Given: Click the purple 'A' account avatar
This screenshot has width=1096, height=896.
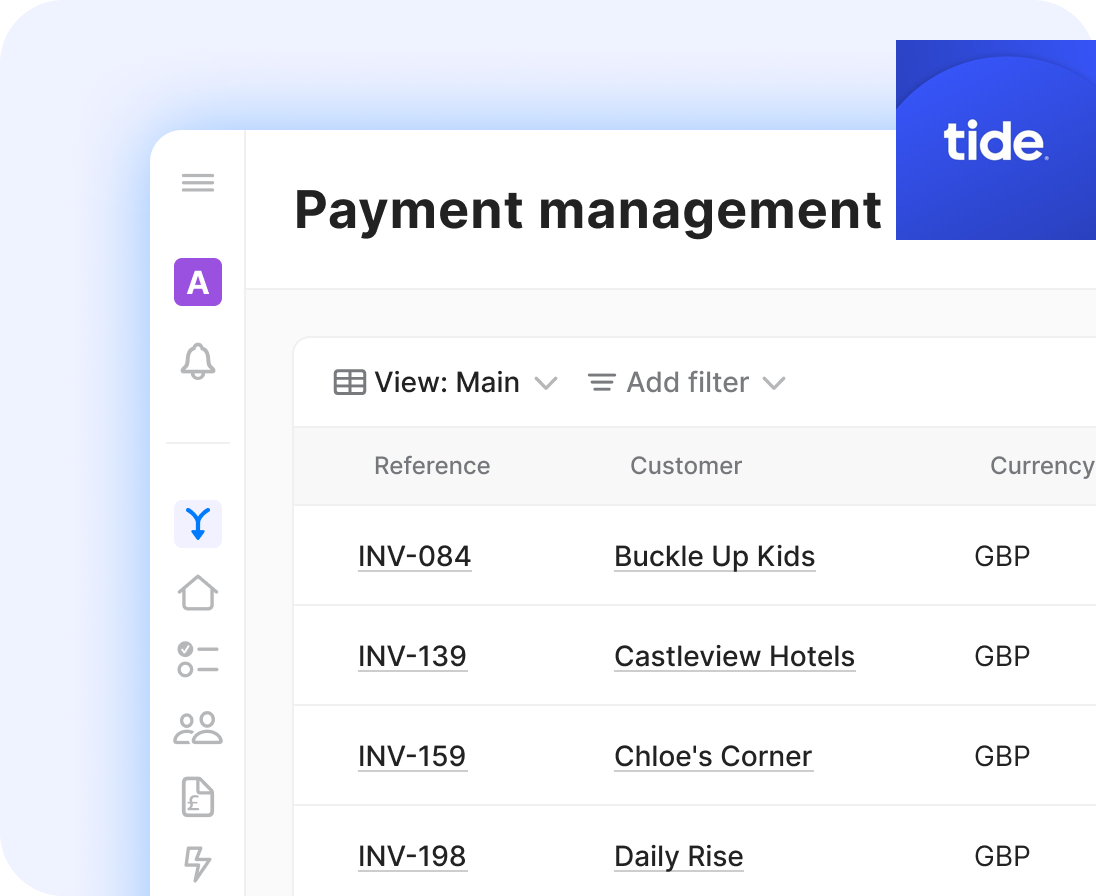Looking at the screenshot, I should [198, 282].
